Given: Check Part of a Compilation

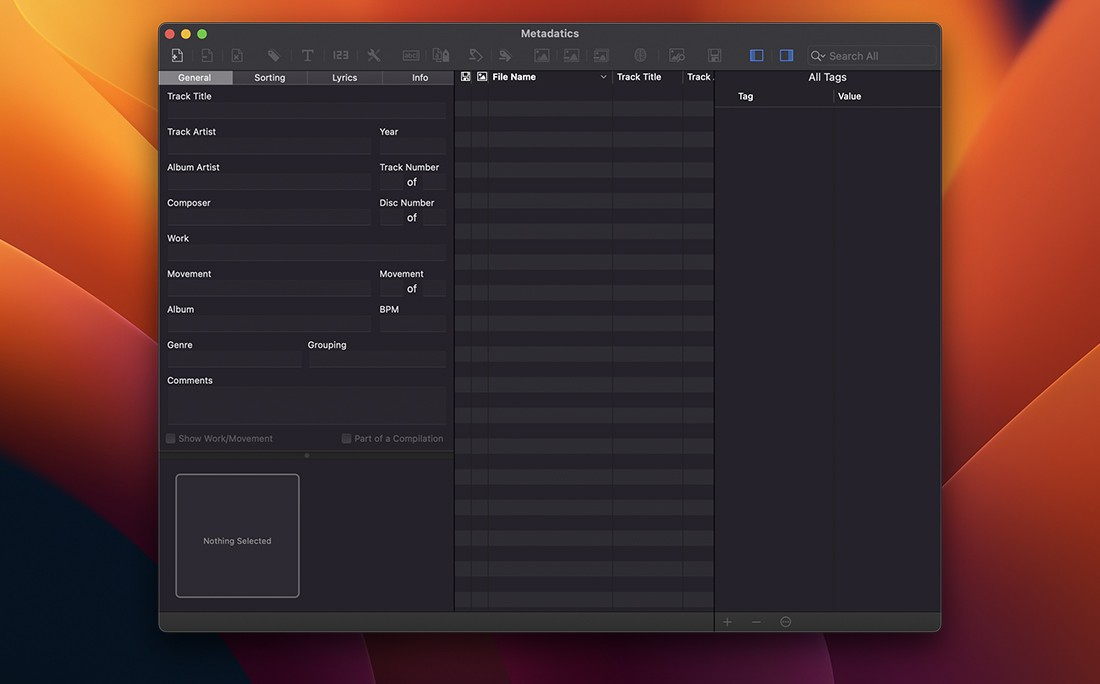Looking at the screenshot, I should pyautogui.click(x=345, y=438).
